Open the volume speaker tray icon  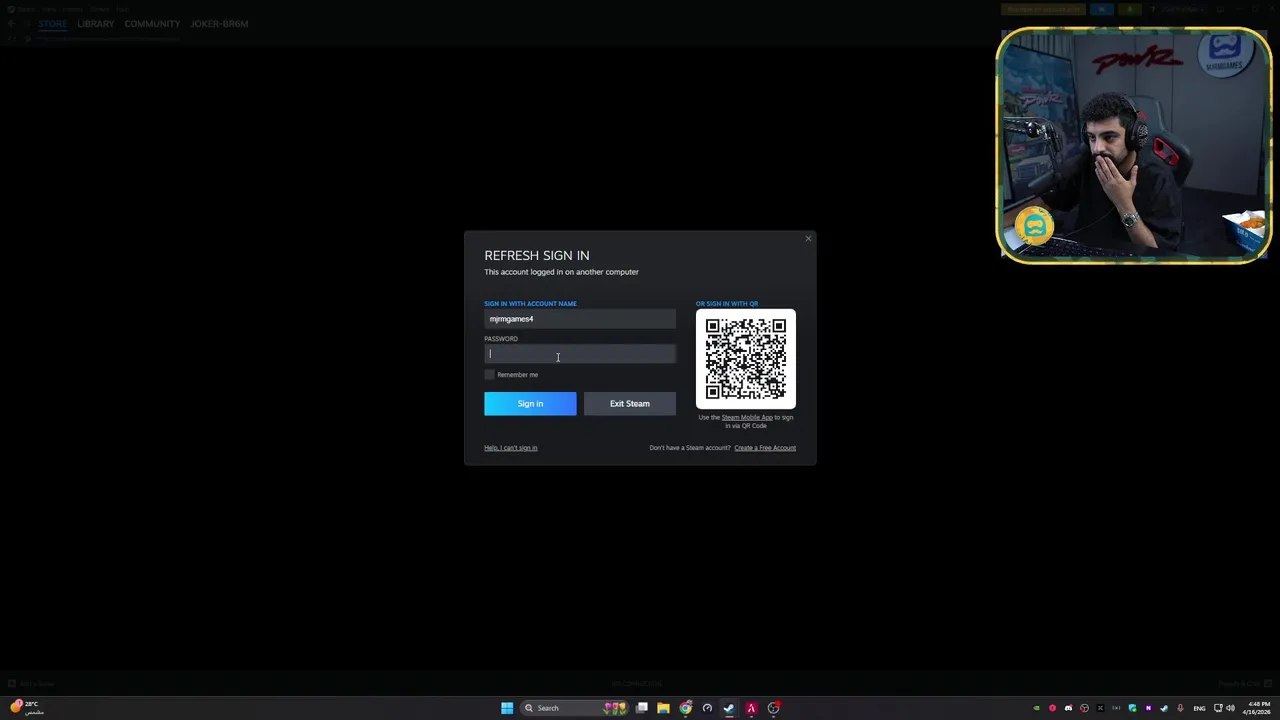pyautogui.click(x=1230, y=708)
